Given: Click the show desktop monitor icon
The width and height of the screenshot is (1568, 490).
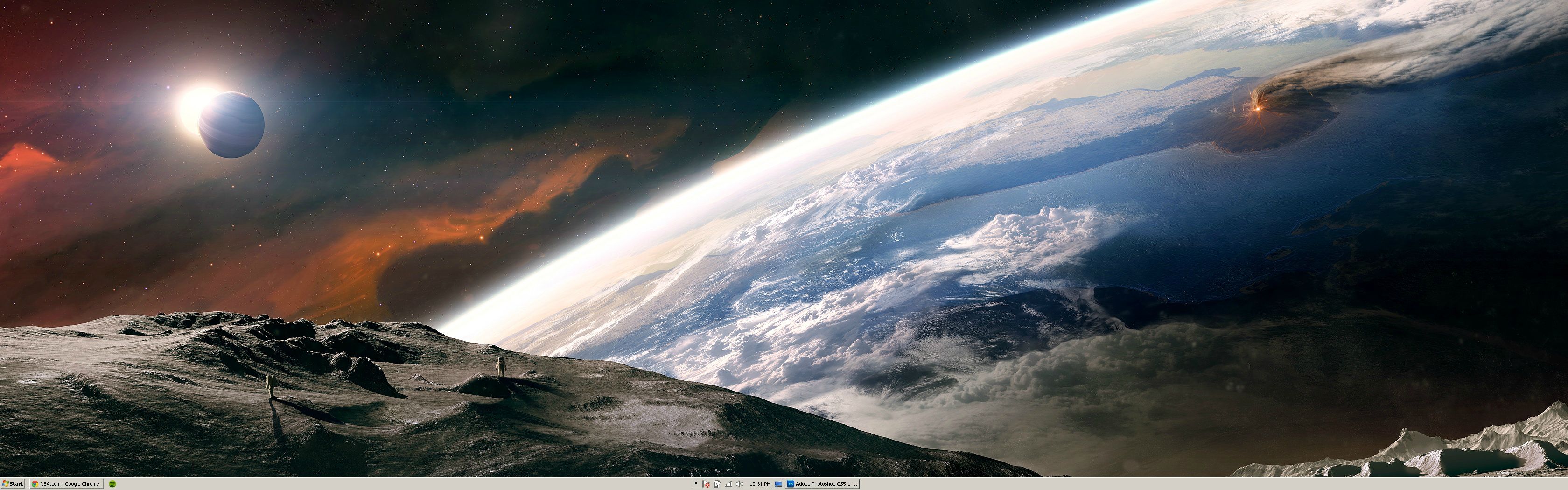Looking at the screenshot, I should pyautogui.click(x=778, y=484).
